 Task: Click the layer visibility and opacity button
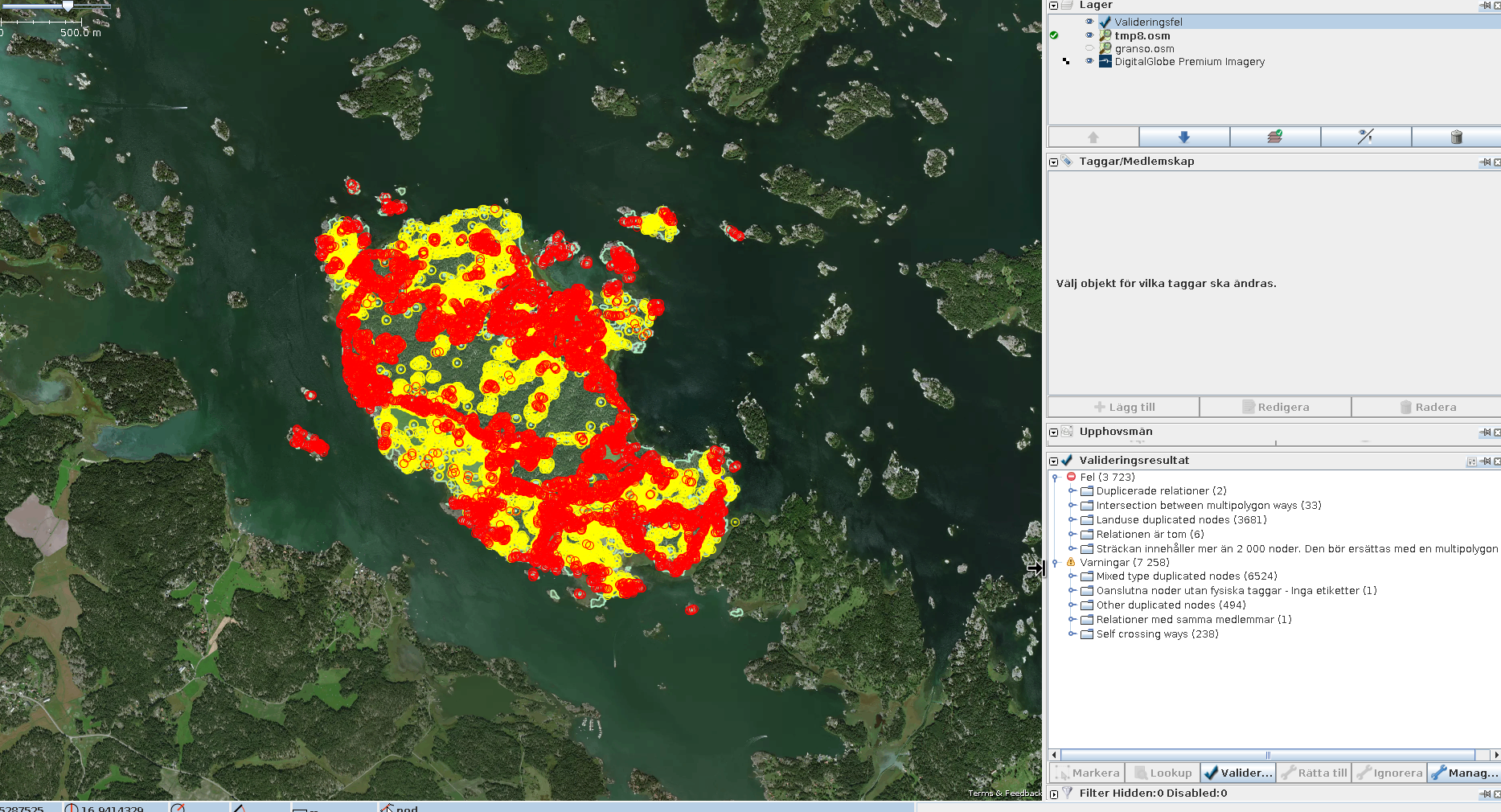point(1365,137)
